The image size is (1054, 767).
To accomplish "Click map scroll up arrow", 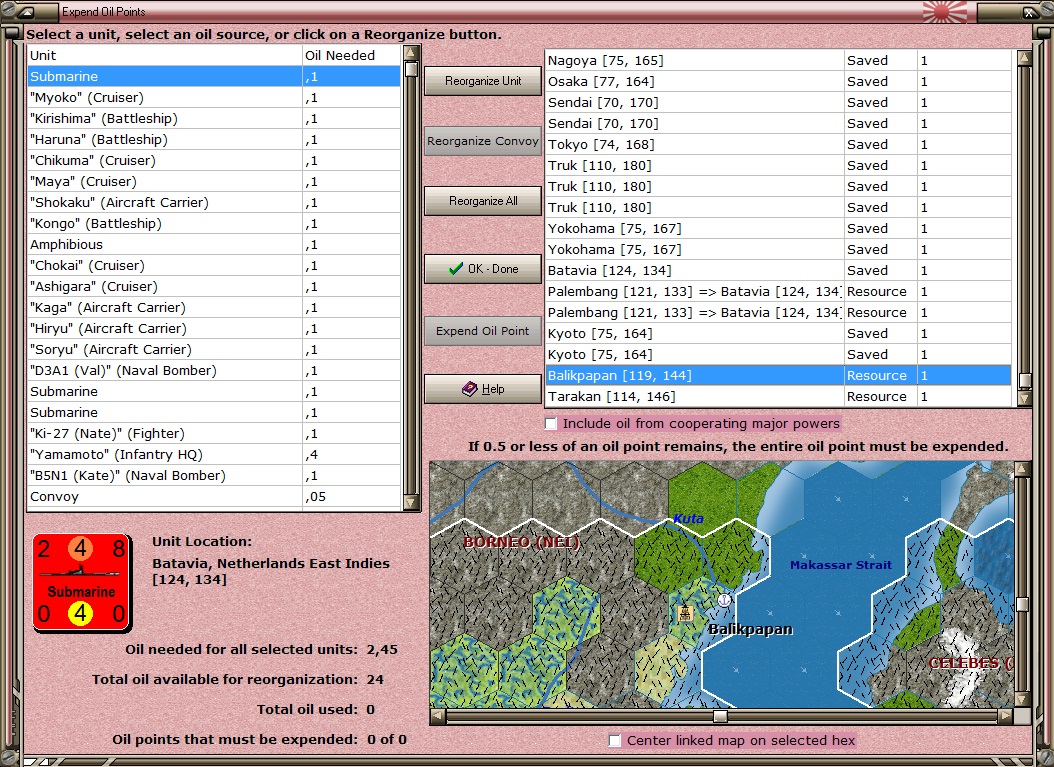I will (1022, 469).
